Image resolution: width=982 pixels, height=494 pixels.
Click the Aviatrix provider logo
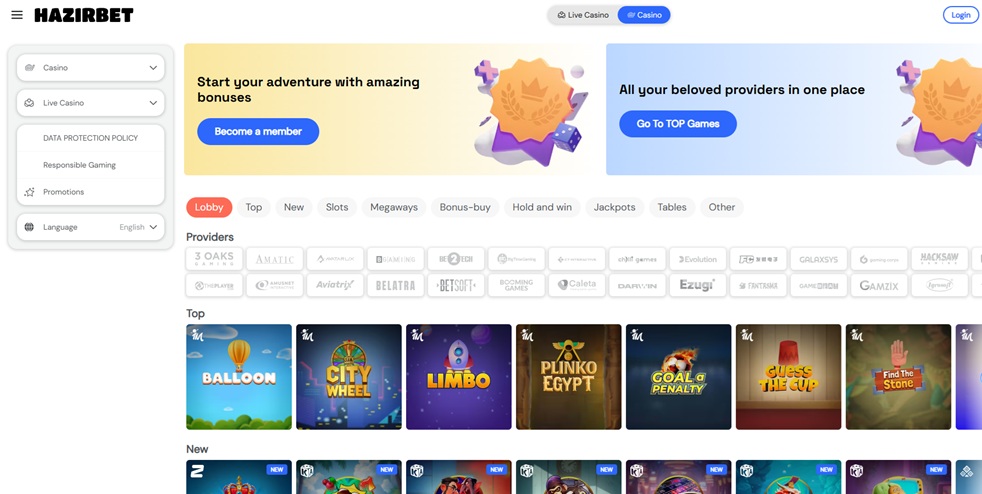click(335, 285)
